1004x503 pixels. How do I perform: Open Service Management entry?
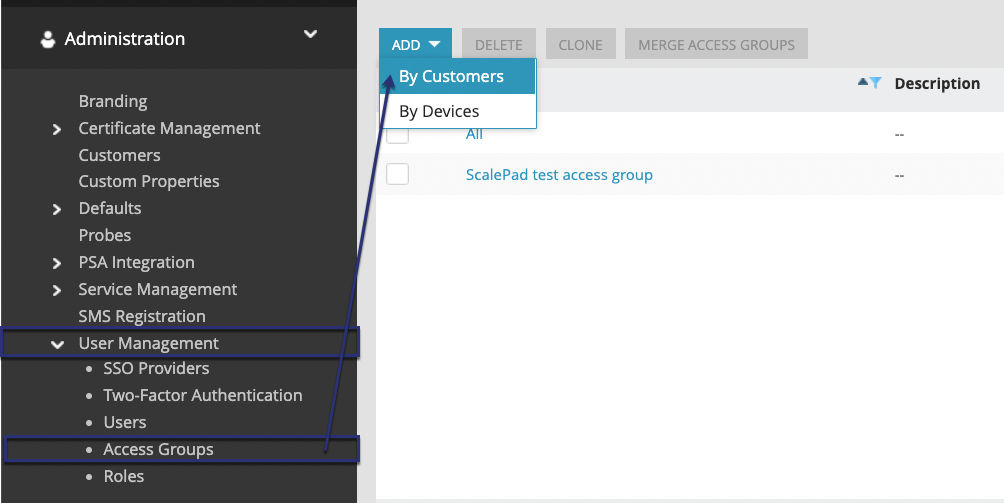coord(158,289)
